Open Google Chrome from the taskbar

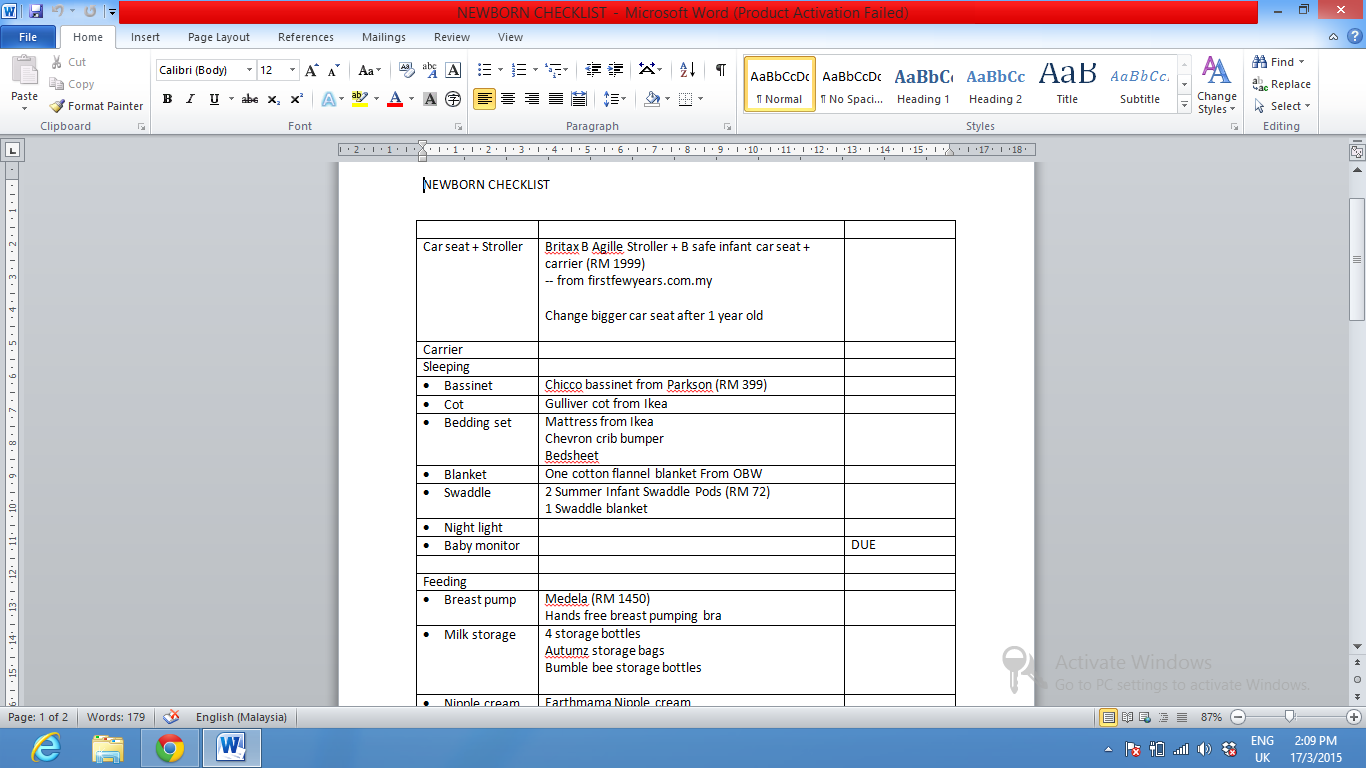coord(170,748)
